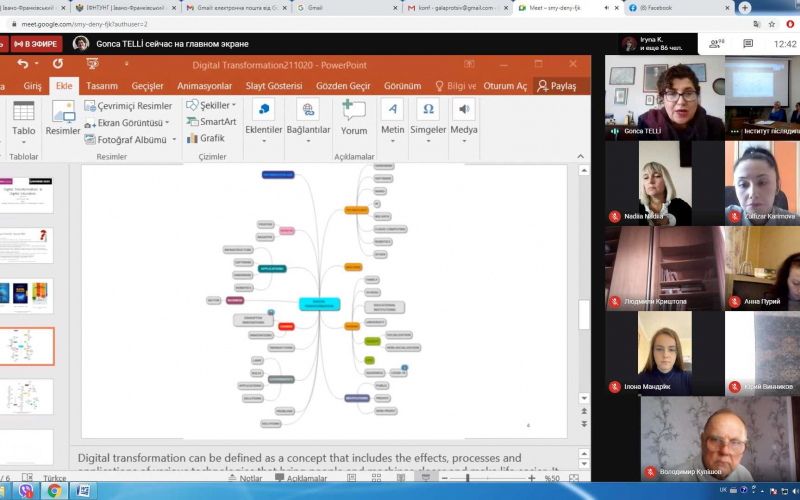Open zoom dialog via %50 percentage
Viewport: 800px width, 500px height.
(552, 478)
